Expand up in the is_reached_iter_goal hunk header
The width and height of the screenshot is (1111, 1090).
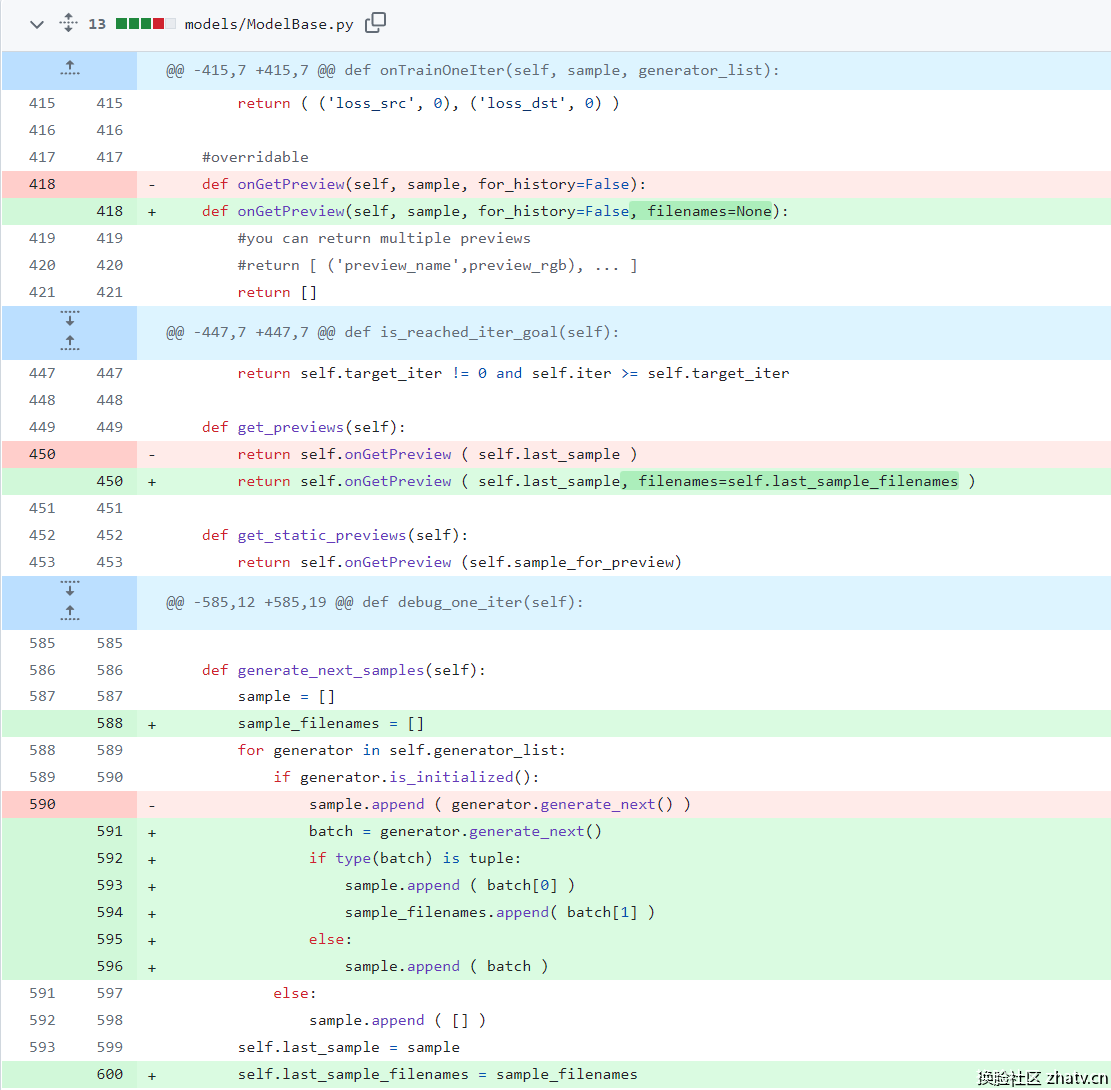tap(69, 343)
